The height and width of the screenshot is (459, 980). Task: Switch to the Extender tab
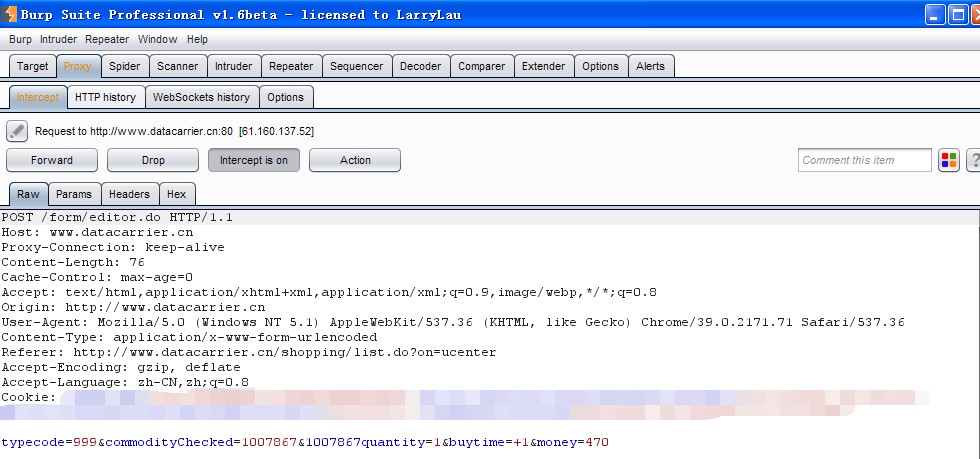tap(544, 66)
